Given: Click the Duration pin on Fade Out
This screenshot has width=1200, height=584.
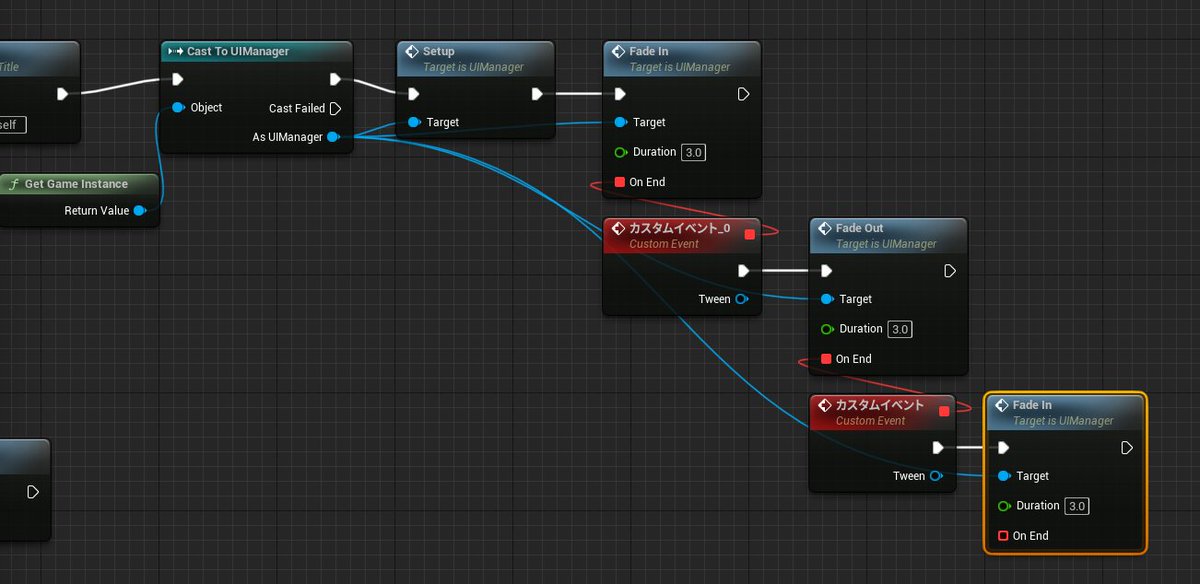Looking at the screenshot, I should (826, 329).
